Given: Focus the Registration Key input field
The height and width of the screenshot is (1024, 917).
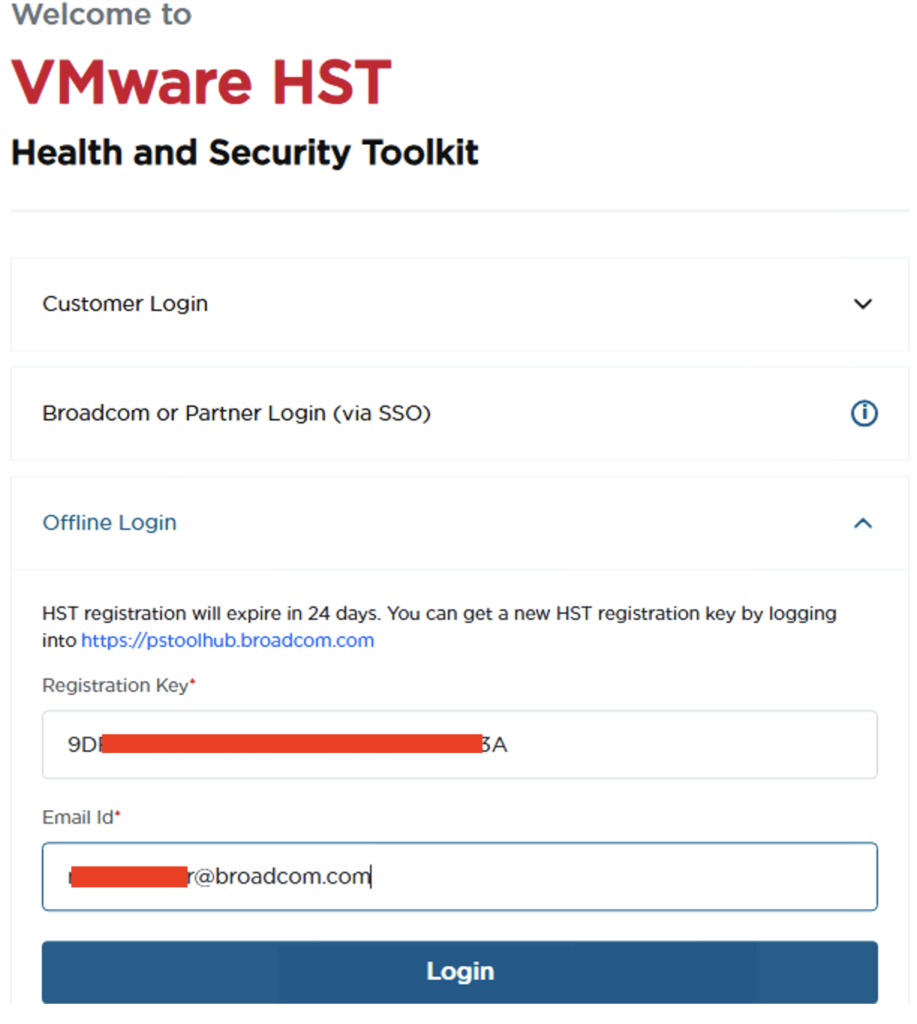Looking at the screenshot, I should 680,744.
